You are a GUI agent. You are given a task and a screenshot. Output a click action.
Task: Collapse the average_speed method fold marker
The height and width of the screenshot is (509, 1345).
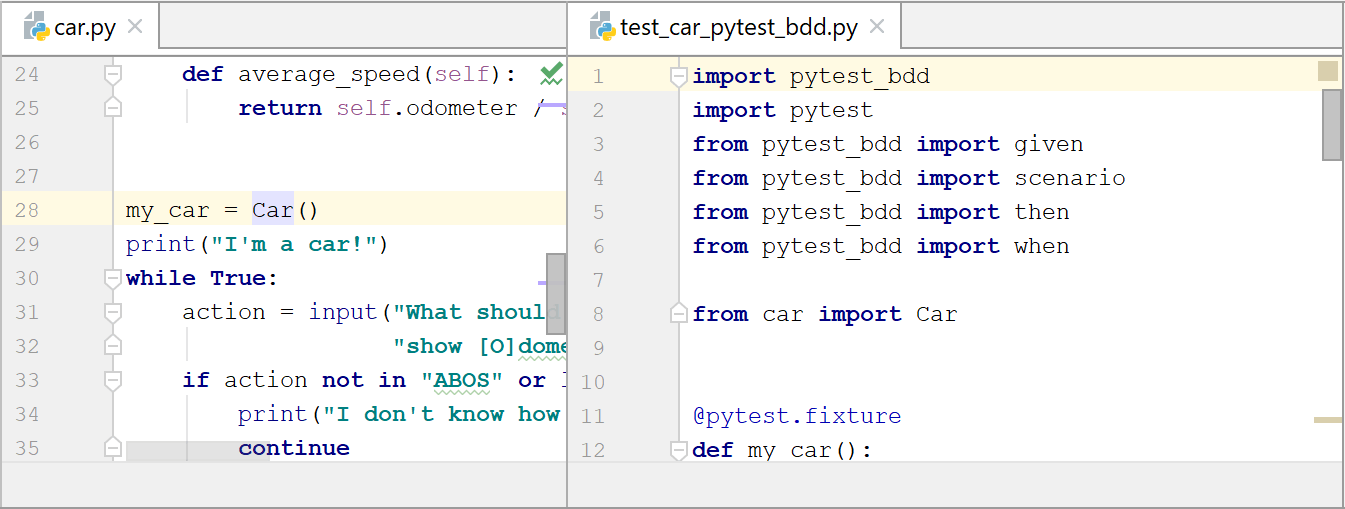click(113, 74)
